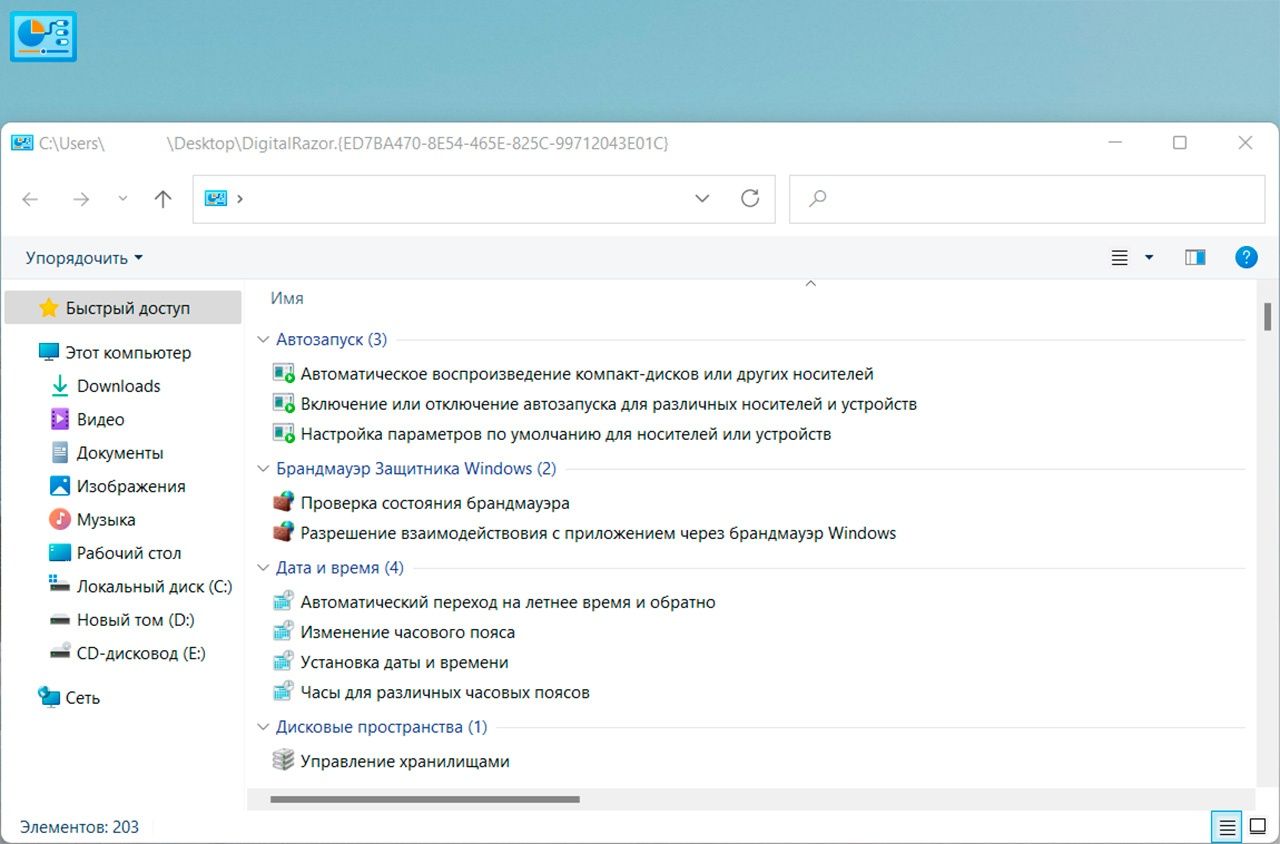Collapse the Дата и время group

[x=264, y=568]
